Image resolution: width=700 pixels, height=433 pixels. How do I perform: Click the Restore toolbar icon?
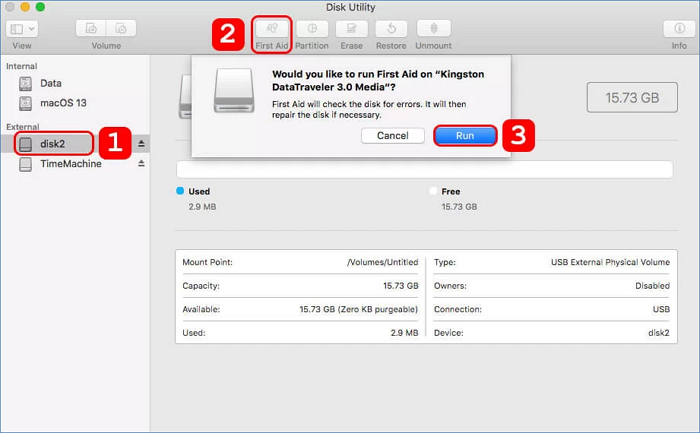tap(391, 30)
